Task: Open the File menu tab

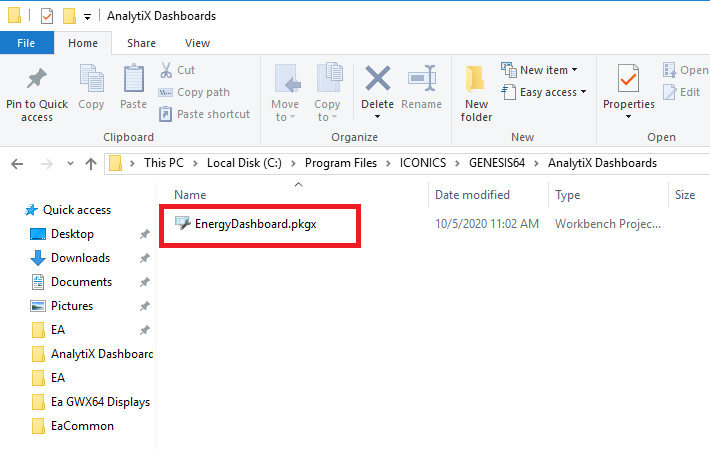Action: point(26,43)
